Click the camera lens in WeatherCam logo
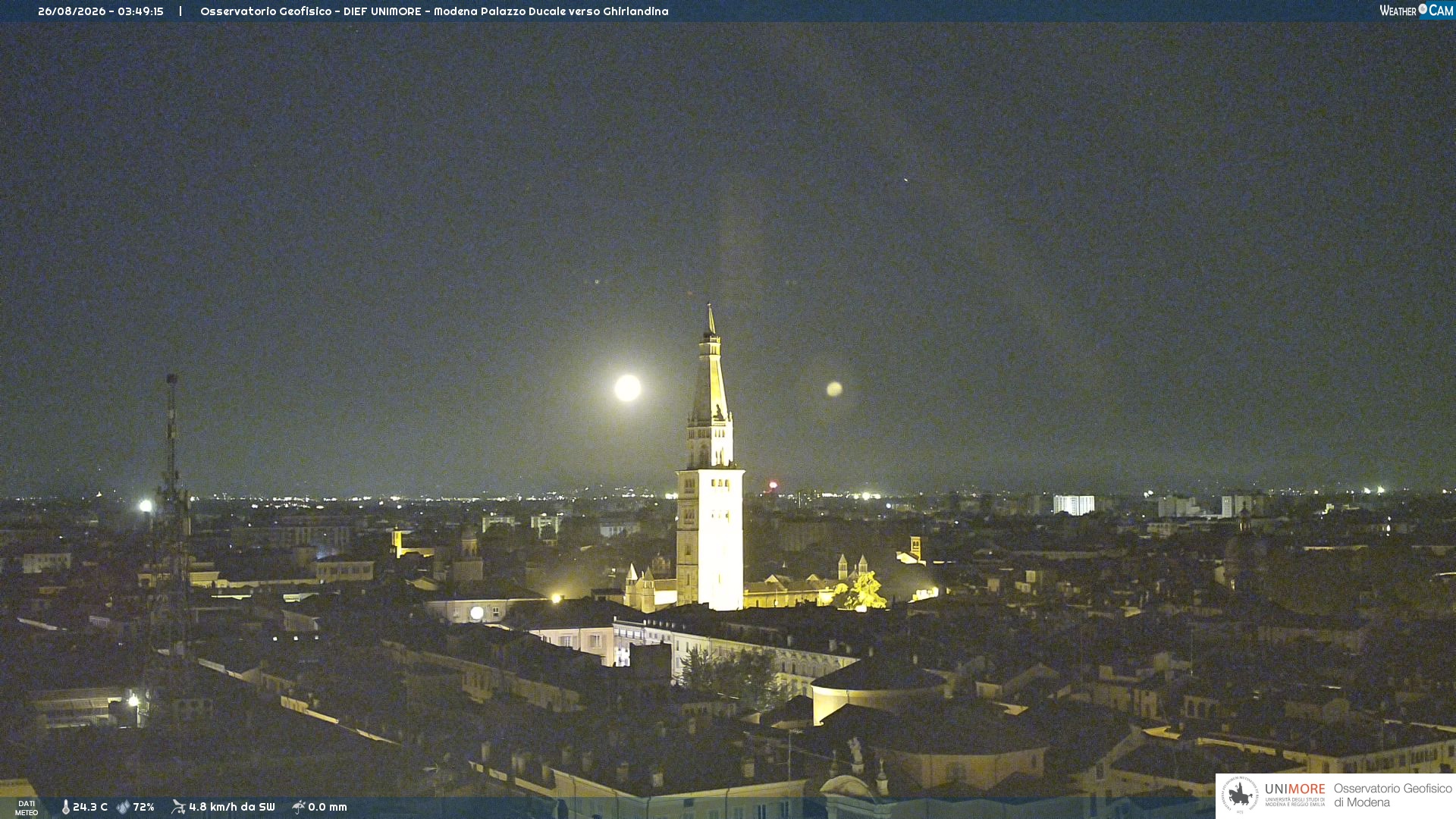This screenshot has width=1456, height=819. 1423,9
